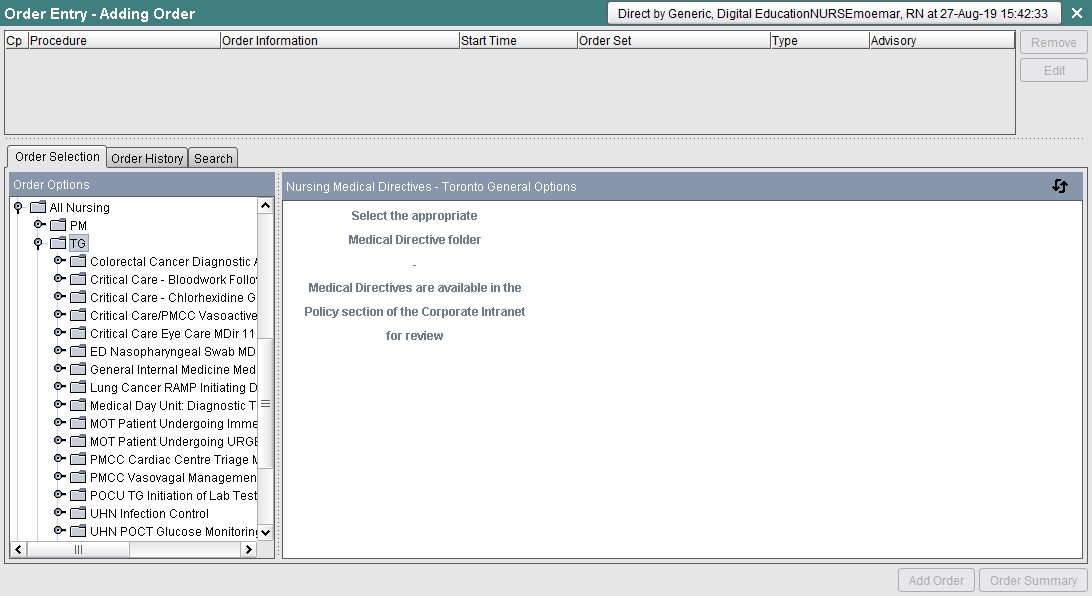Collapse the TG tree node
1092x596 pixels.
38,244
